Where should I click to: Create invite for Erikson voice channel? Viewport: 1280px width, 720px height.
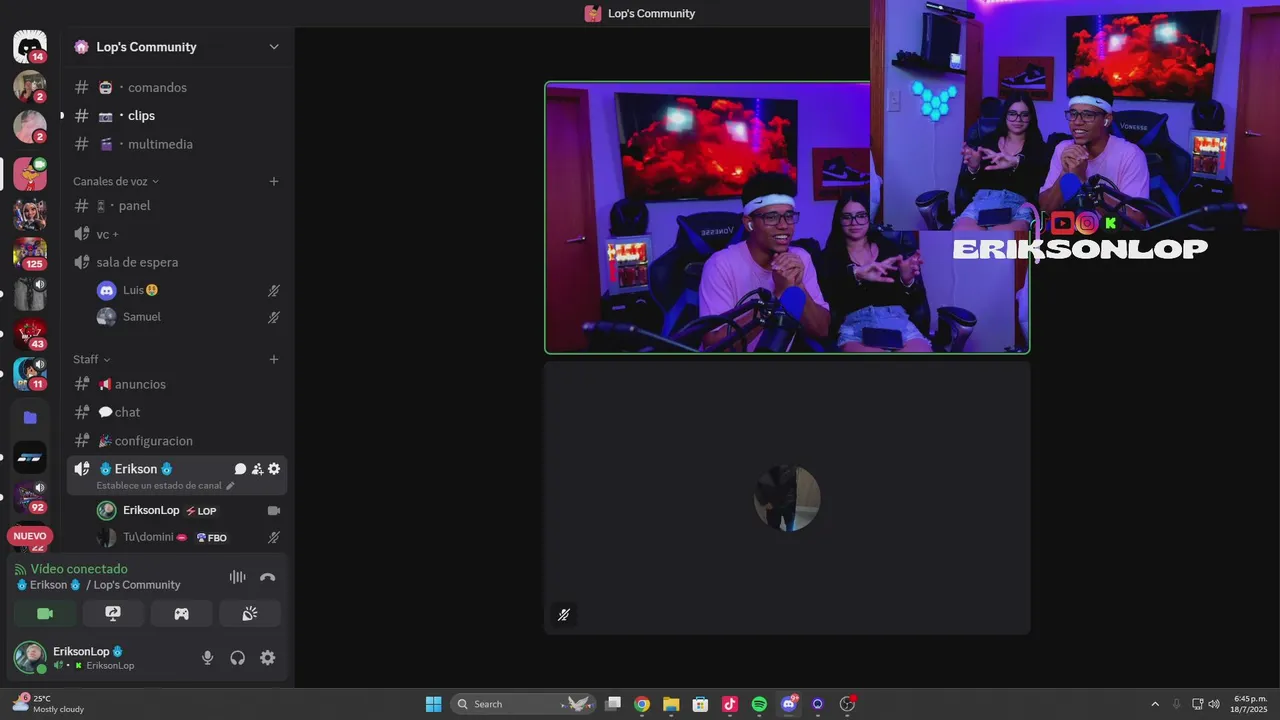coord(257,469)
